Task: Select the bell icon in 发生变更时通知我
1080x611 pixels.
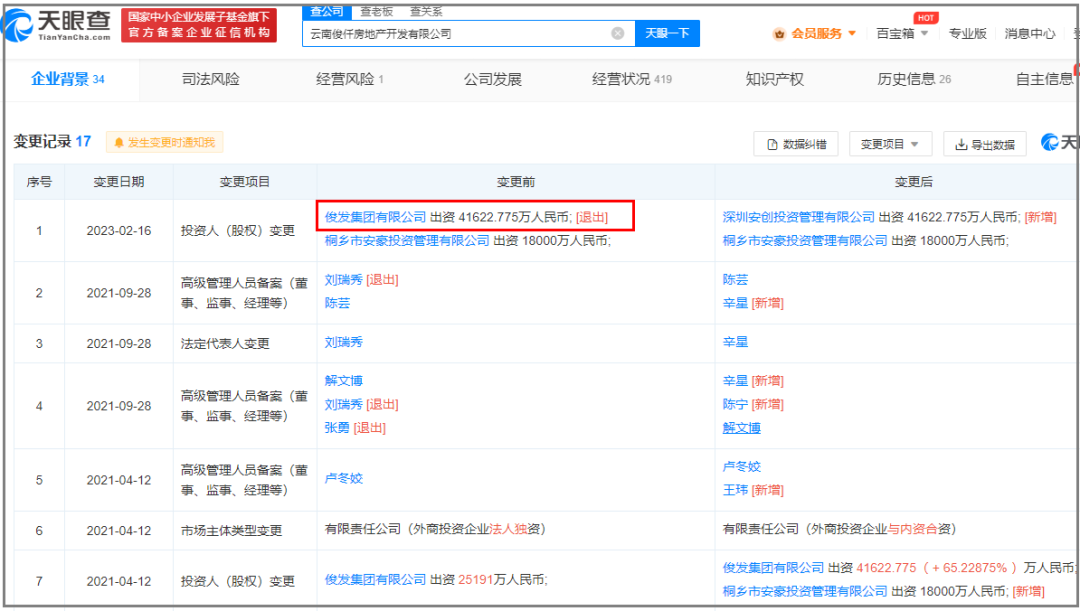Action: (x=118, y=143)
